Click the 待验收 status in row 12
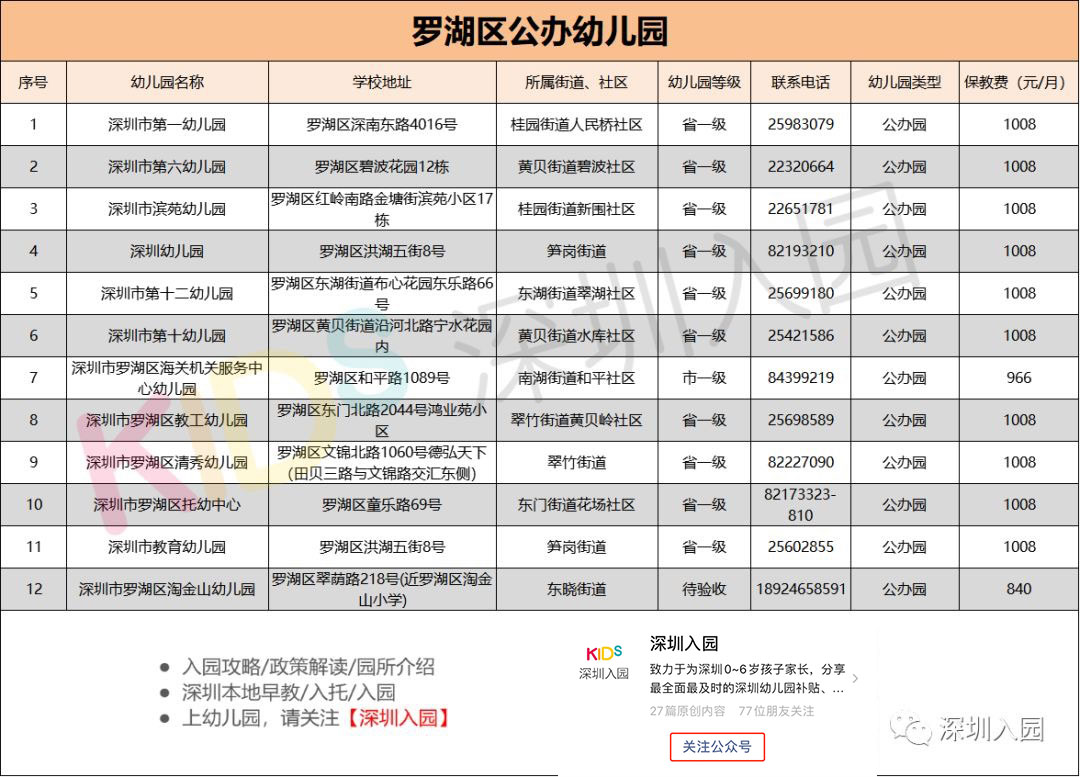 tap(703, 589)
